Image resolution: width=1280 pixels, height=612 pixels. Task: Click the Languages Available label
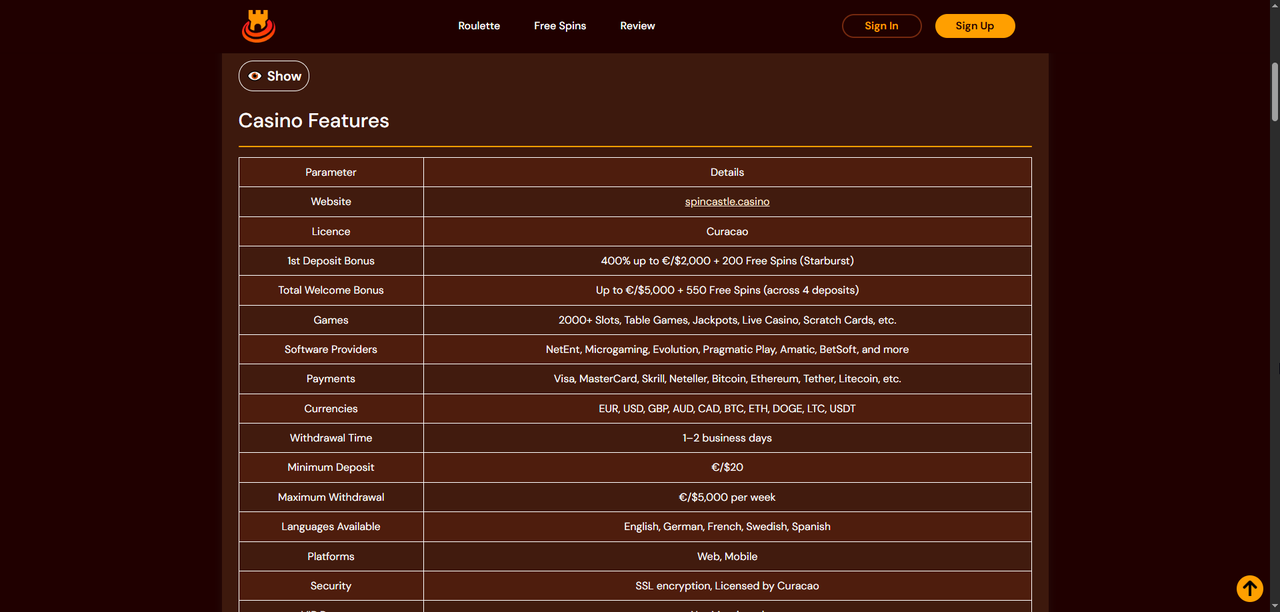coord(331,527)
